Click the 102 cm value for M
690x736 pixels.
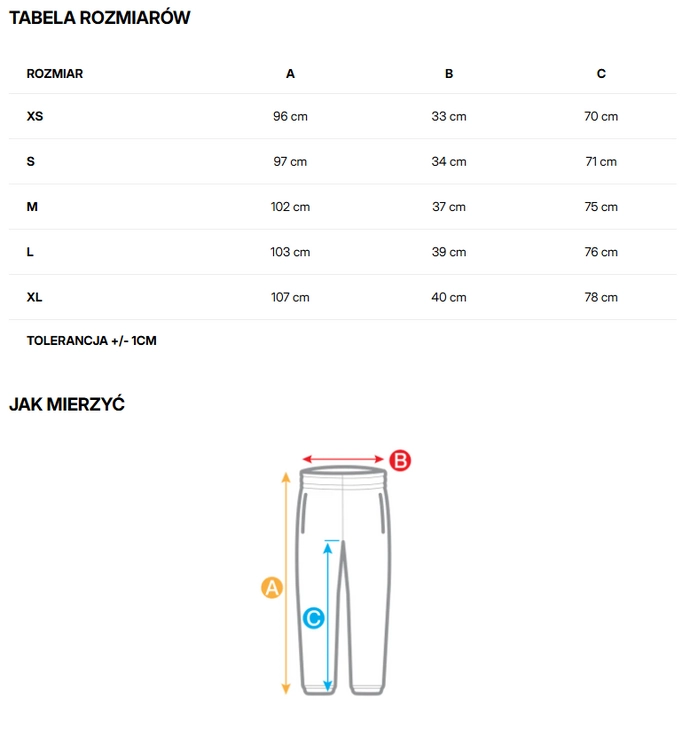(290, 207)
